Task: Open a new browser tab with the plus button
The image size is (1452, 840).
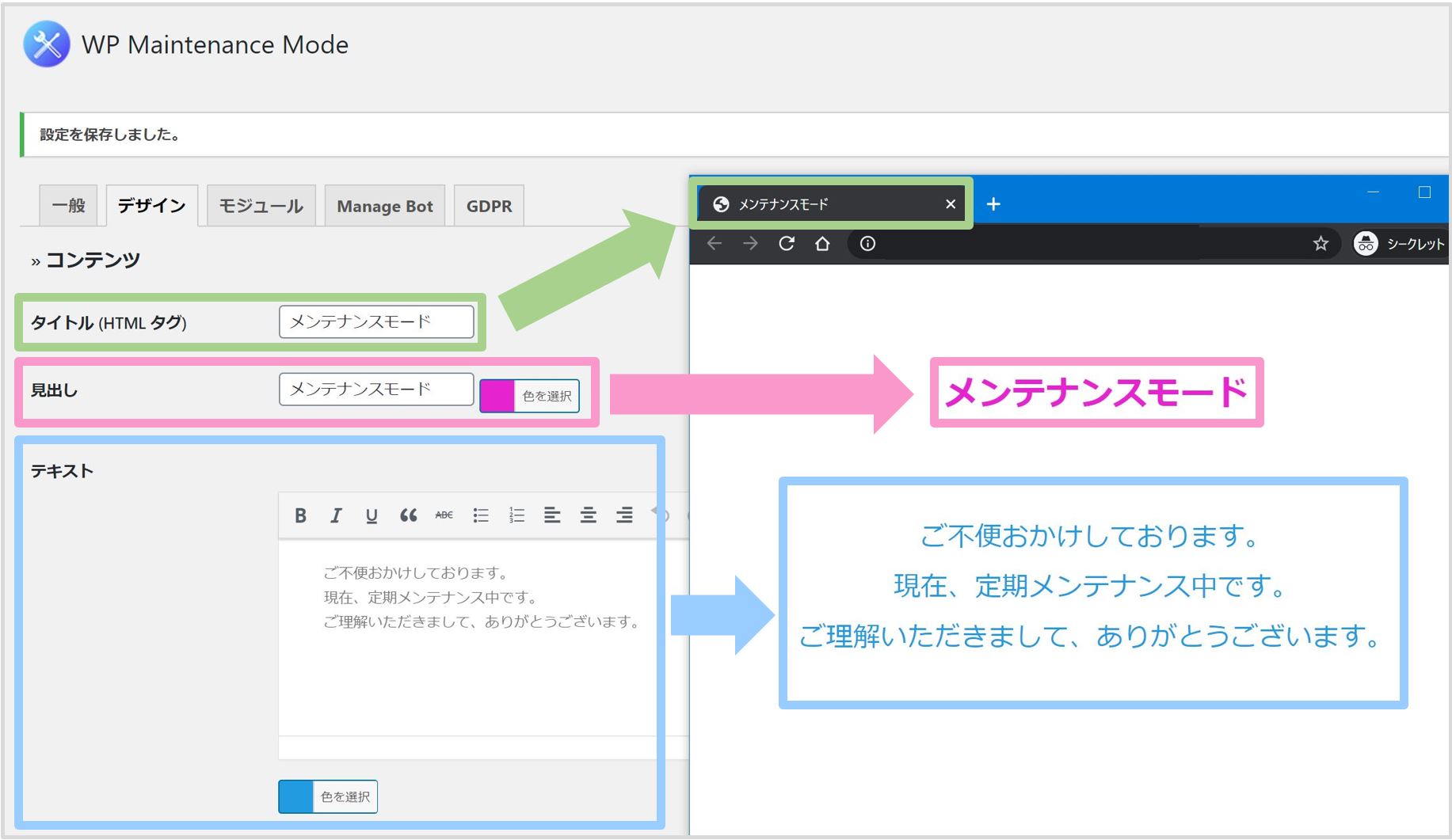Action: click(x=993, y=203)
